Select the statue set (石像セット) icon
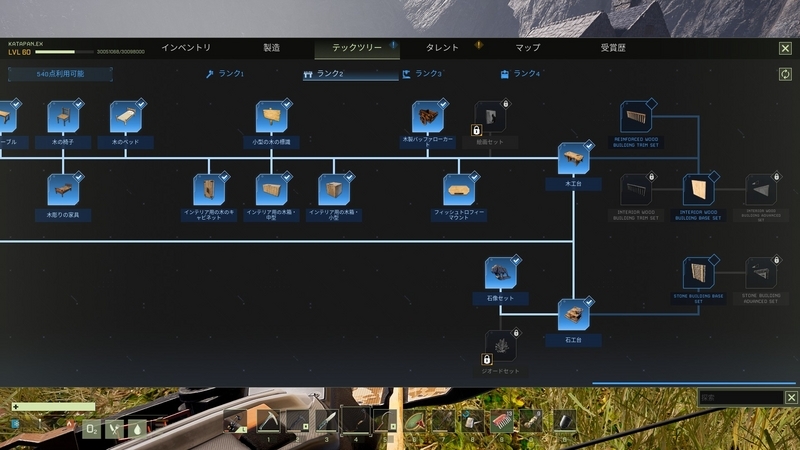This screenshot has width=800, height=450. [501, 273]
